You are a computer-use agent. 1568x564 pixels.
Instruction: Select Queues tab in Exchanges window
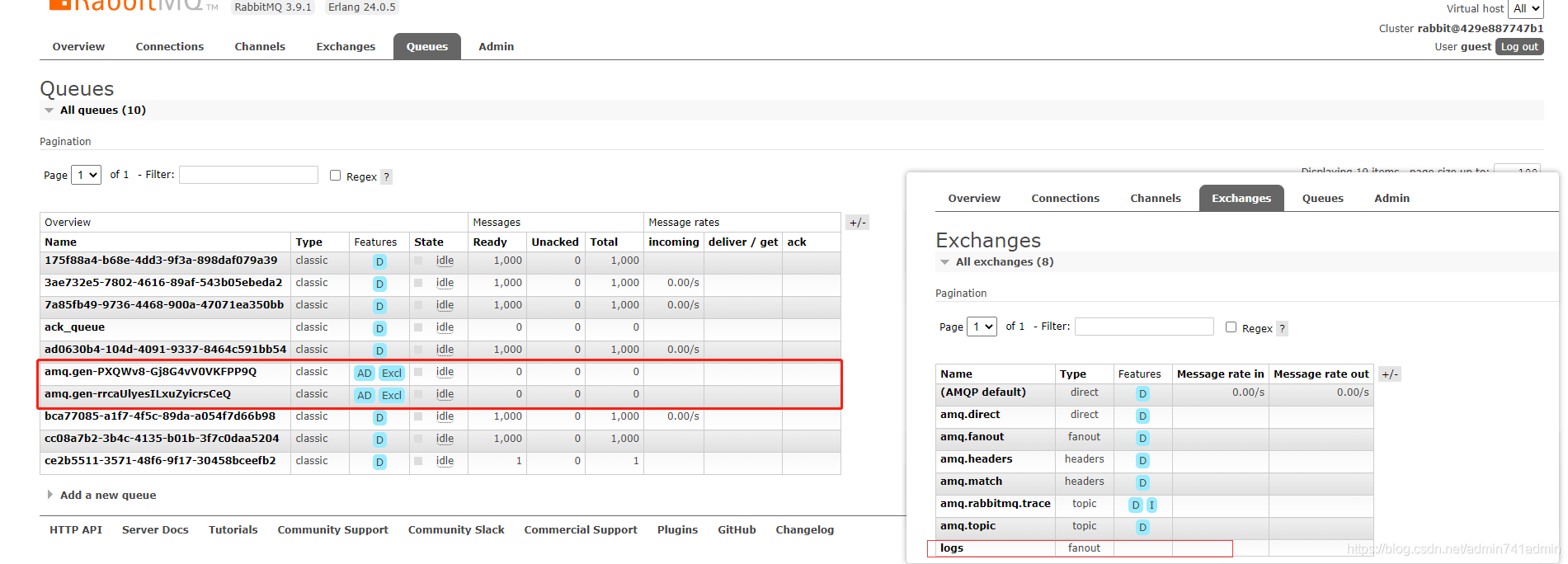click(x=1322, y=199)
